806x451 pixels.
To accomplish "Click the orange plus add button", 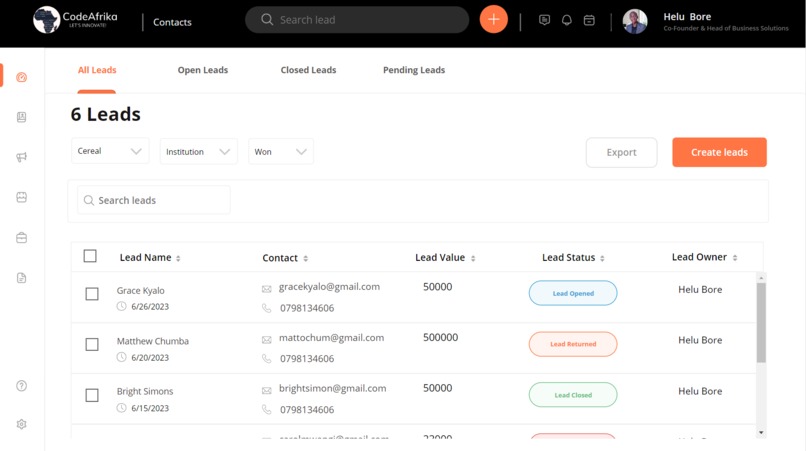I will pos(493,20).
